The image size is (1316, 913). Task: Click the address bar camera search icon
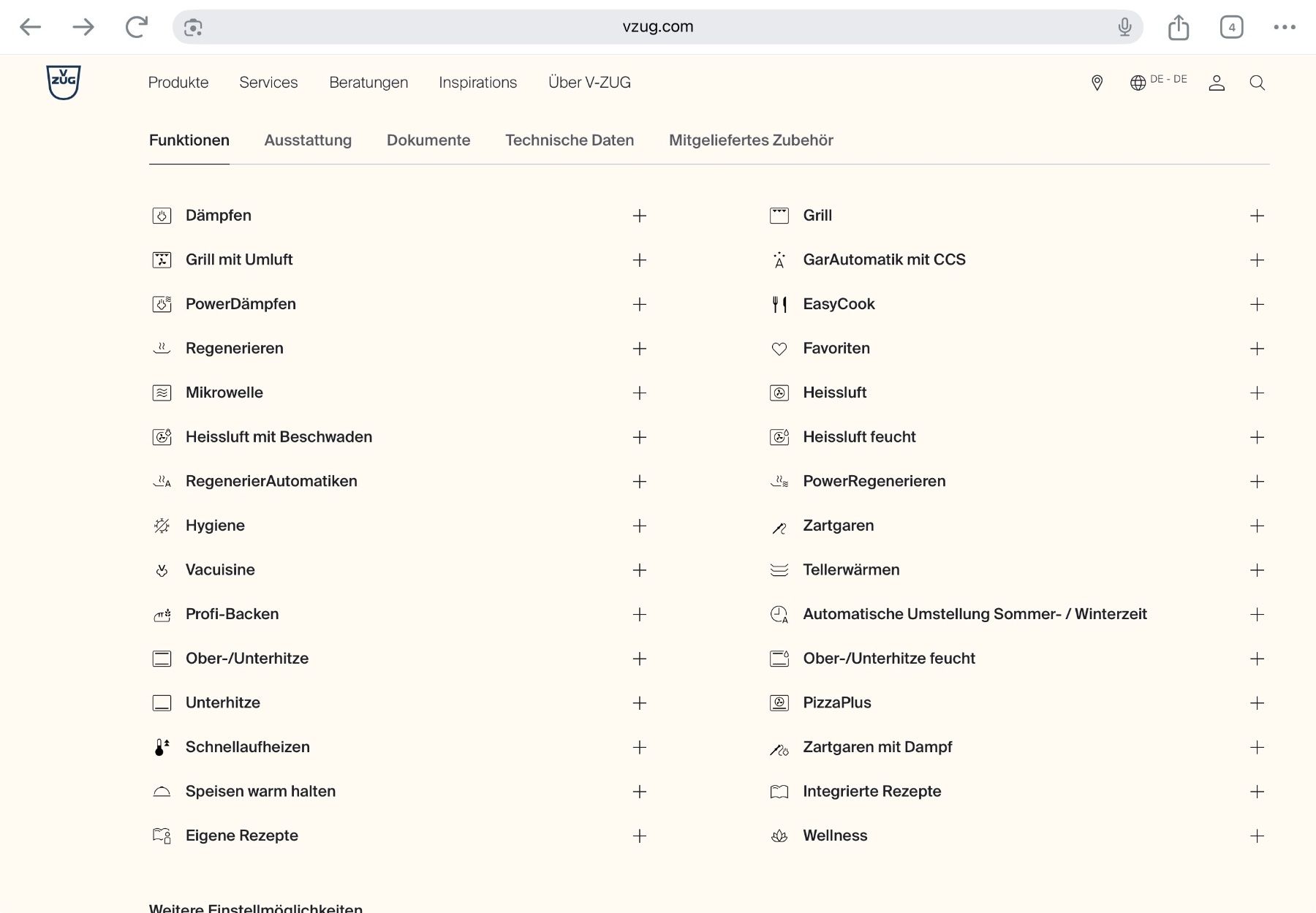pyautogui.click(x=193, y=28)
